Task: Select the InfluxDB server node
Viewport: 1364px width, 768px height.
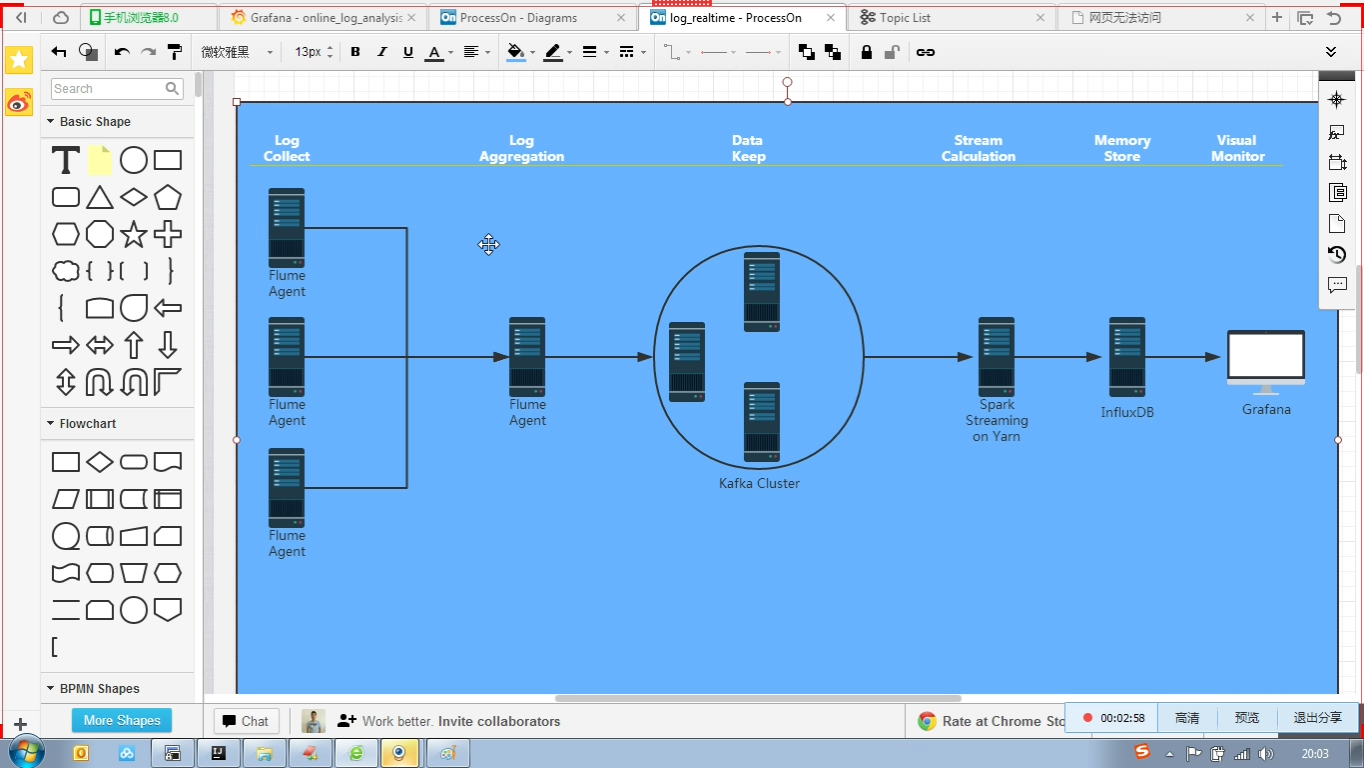Action: tap(1127, 357)
